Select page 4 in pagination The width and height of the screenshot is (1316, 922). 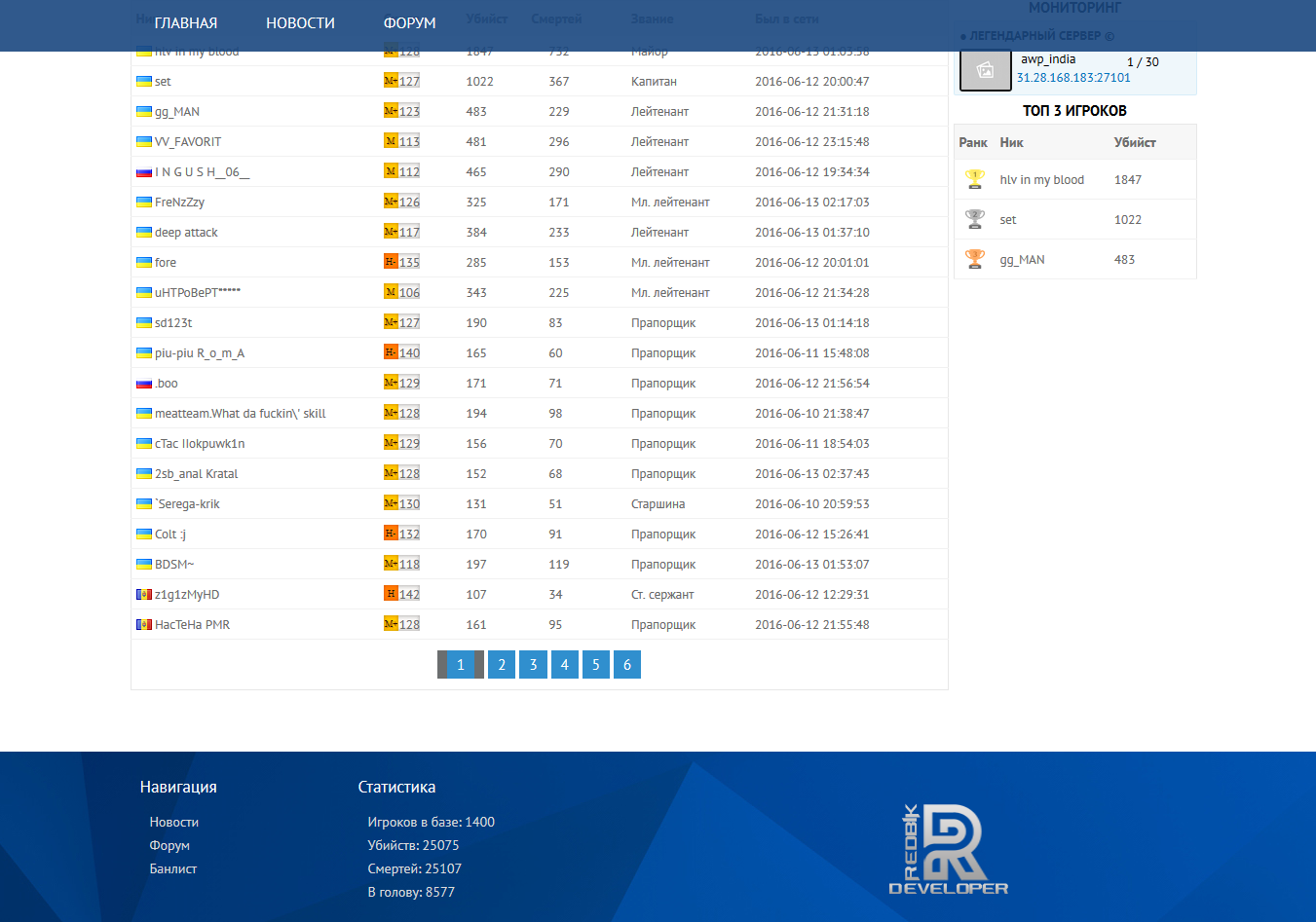pos(564,665)
